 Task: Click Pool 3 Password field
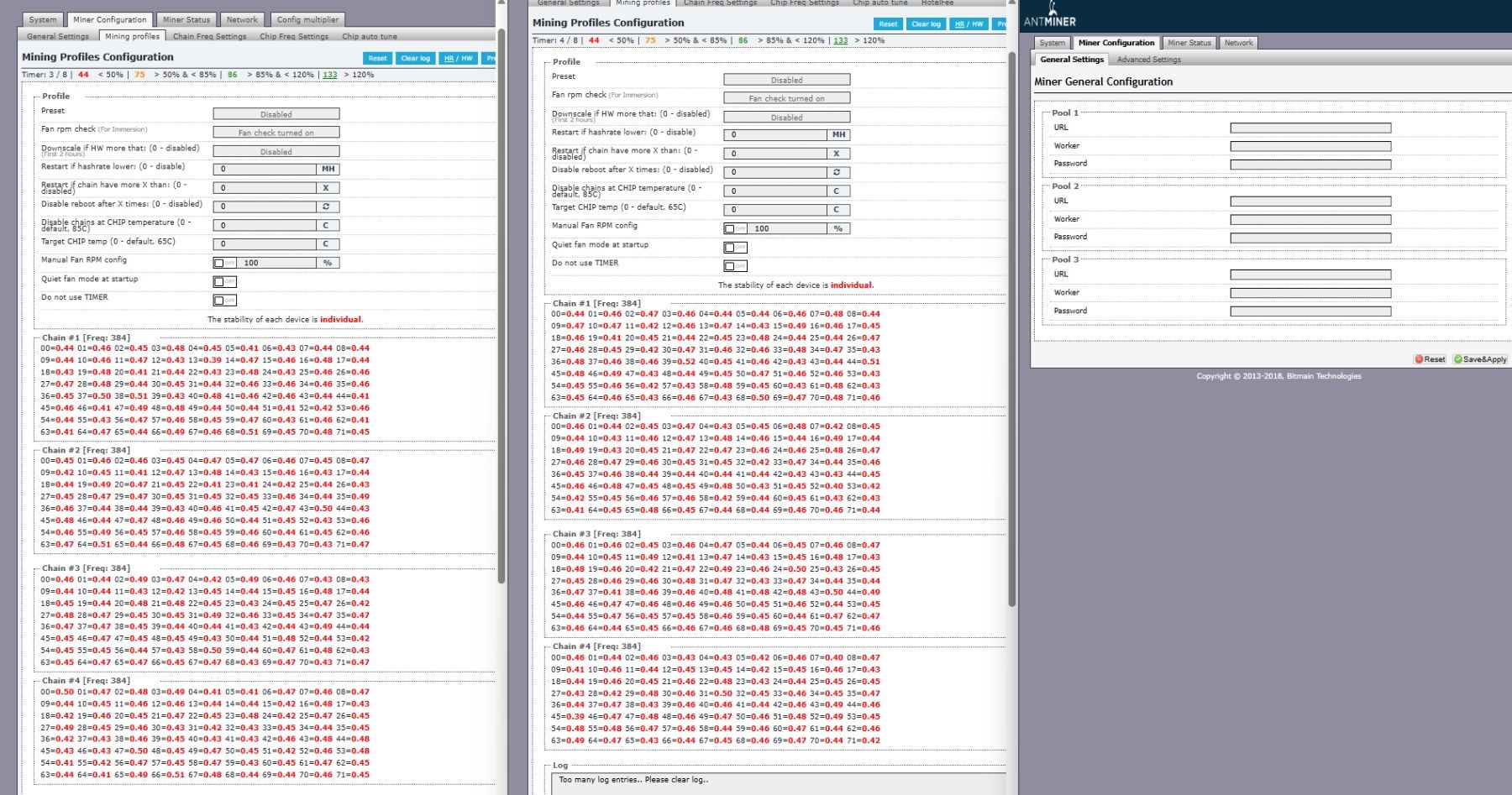point(1310,311)
